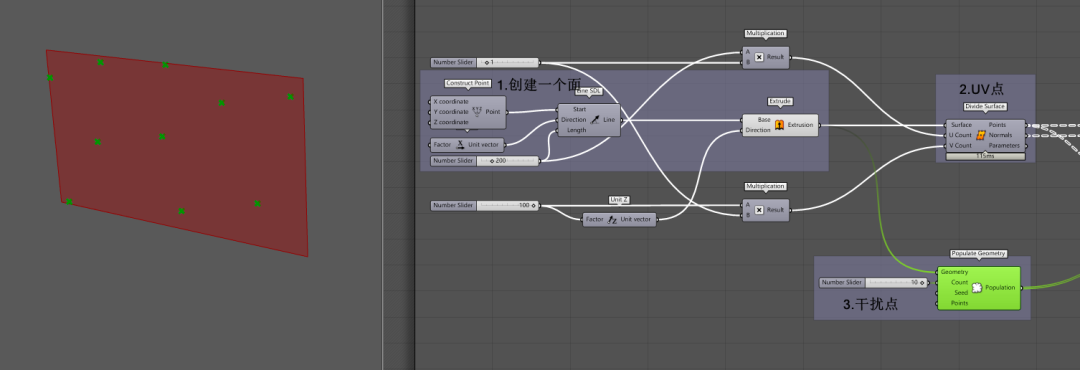Click the Direction input of Extrude

point(758,130)
